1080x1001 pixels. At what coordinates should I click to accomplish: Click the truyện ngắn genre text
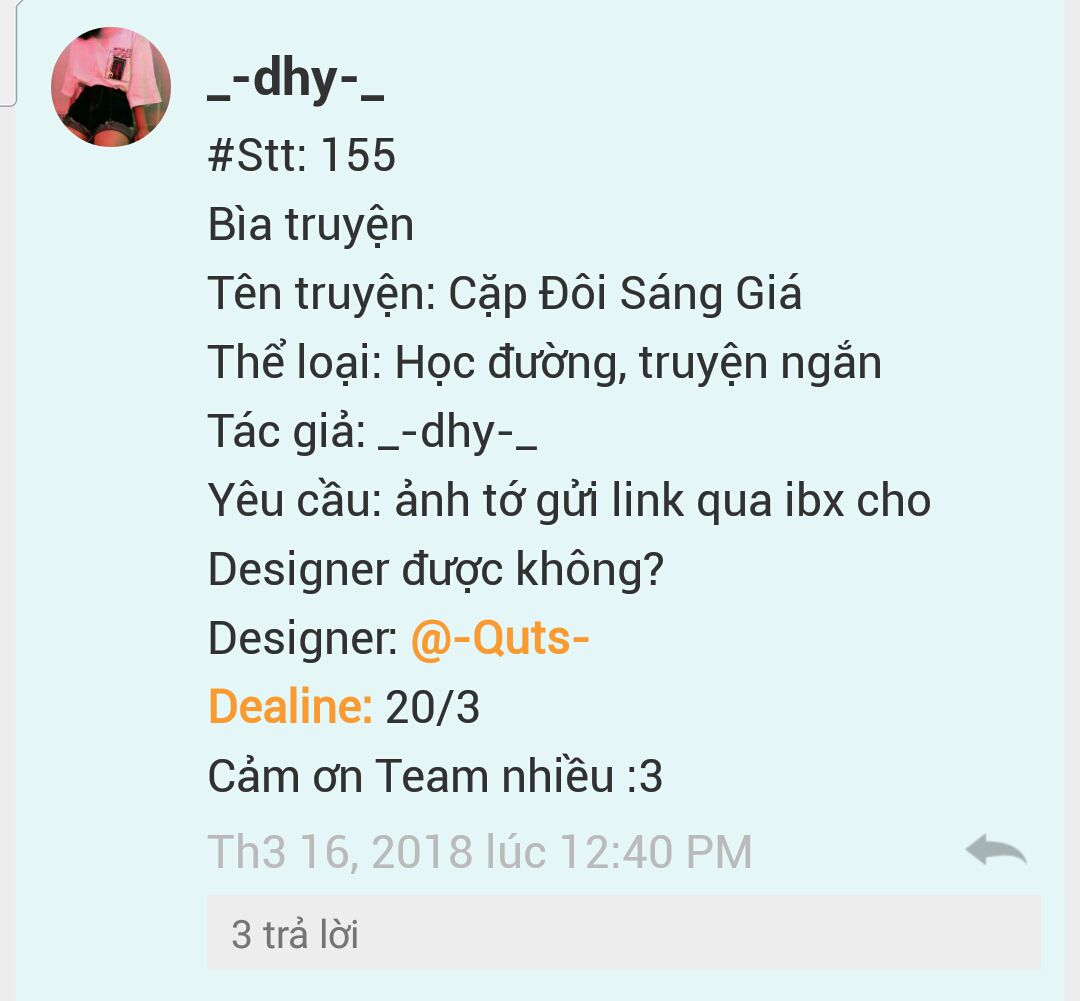click(x=760, y=364)
